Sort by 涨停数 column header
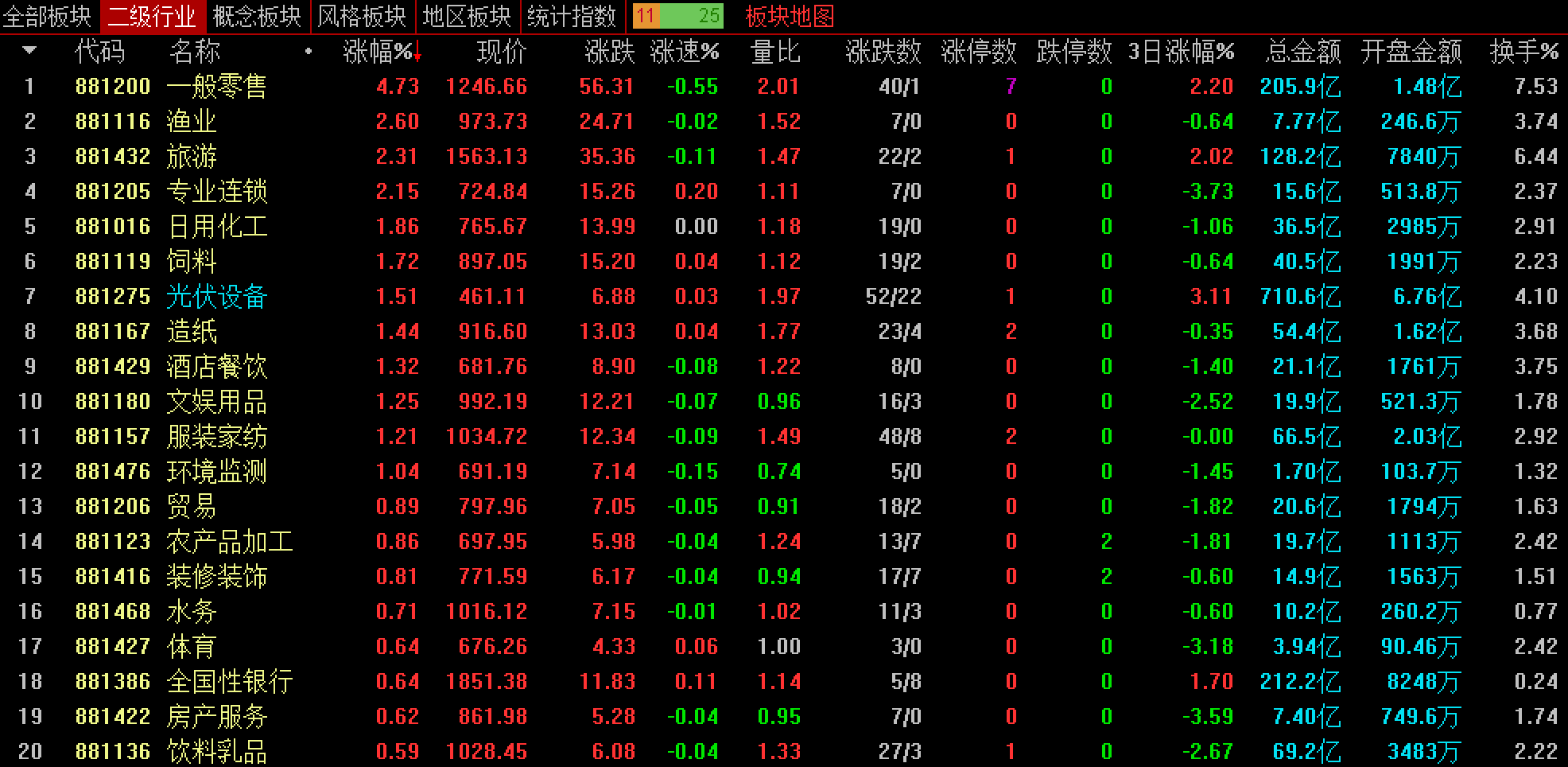1568x767 pixels. [x=979, y=52]
